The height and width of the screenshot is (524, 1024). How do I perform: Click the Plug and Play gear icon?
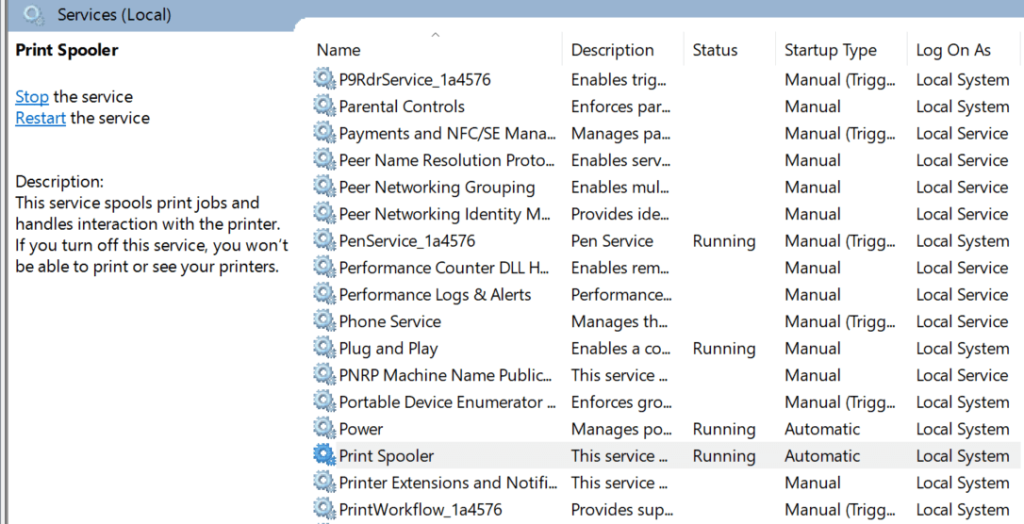coord(324,349)
